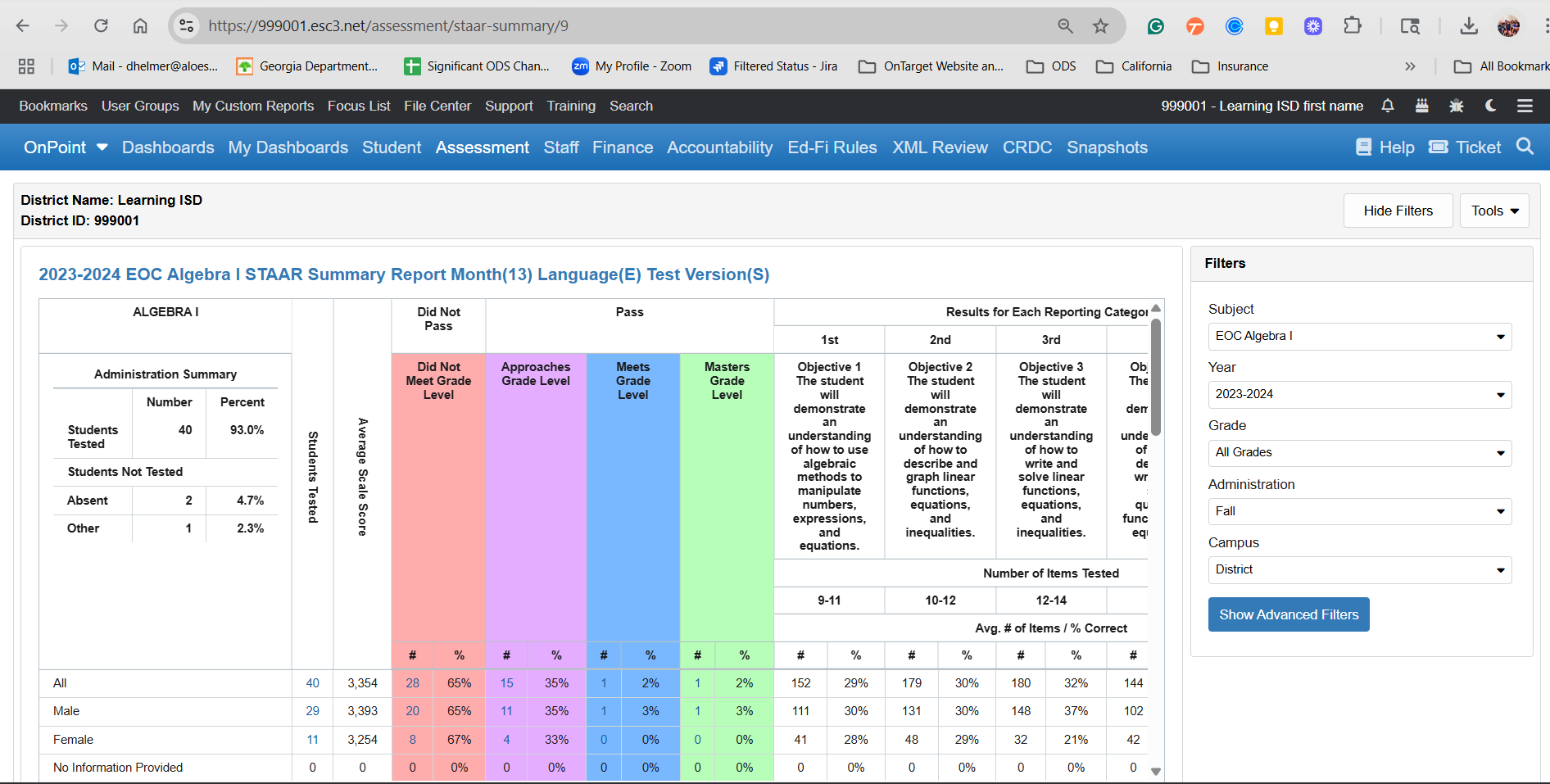
Task: Open the Training menu
Action: 571,106
